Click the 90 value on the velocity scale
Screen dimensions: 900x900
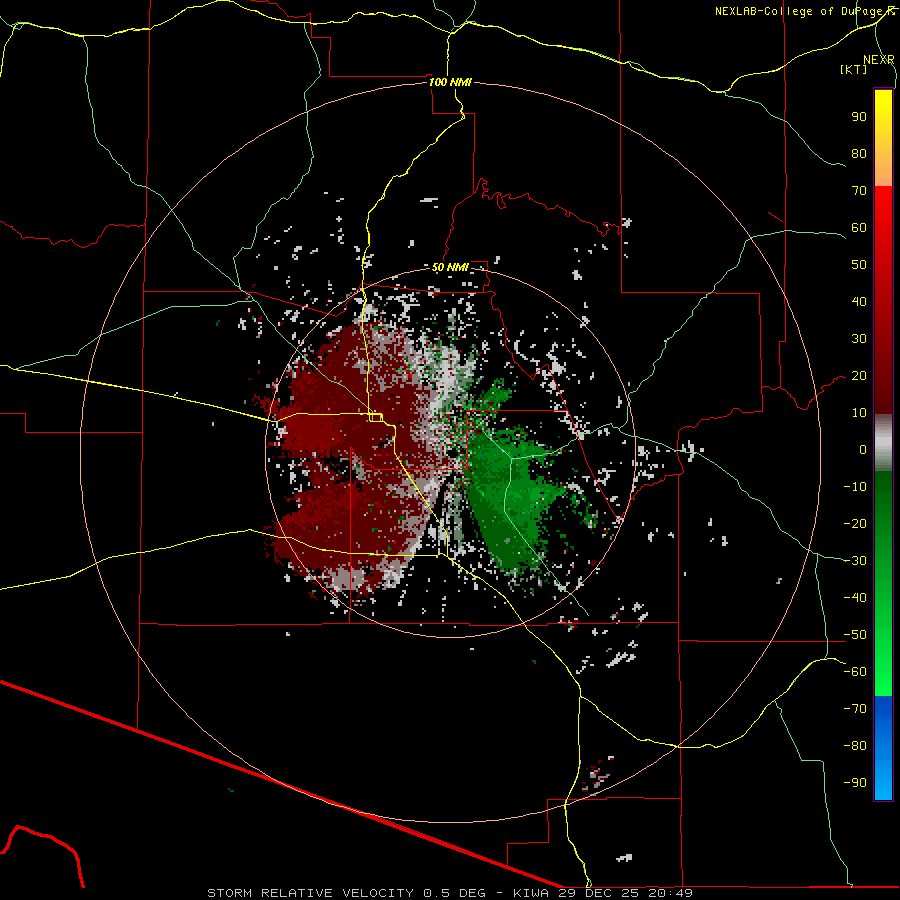[x=859, y=117]
